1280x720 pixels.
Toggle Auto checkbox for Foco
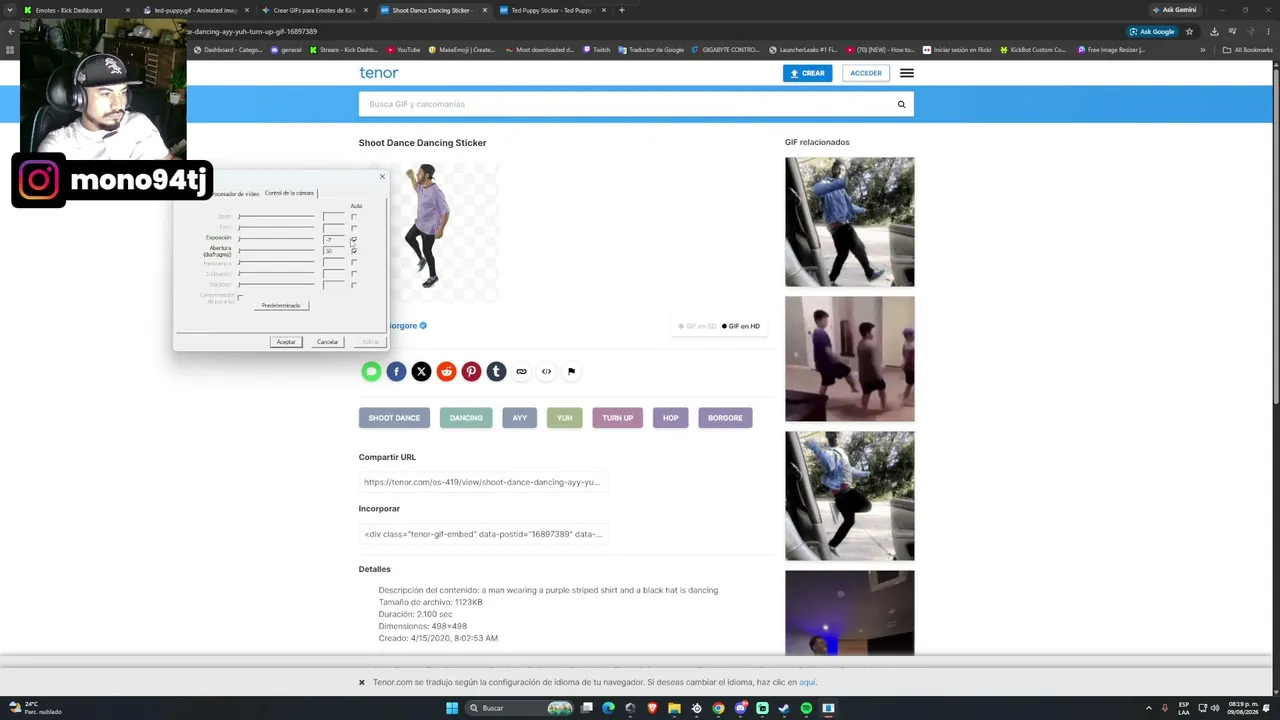coord(354,228)
